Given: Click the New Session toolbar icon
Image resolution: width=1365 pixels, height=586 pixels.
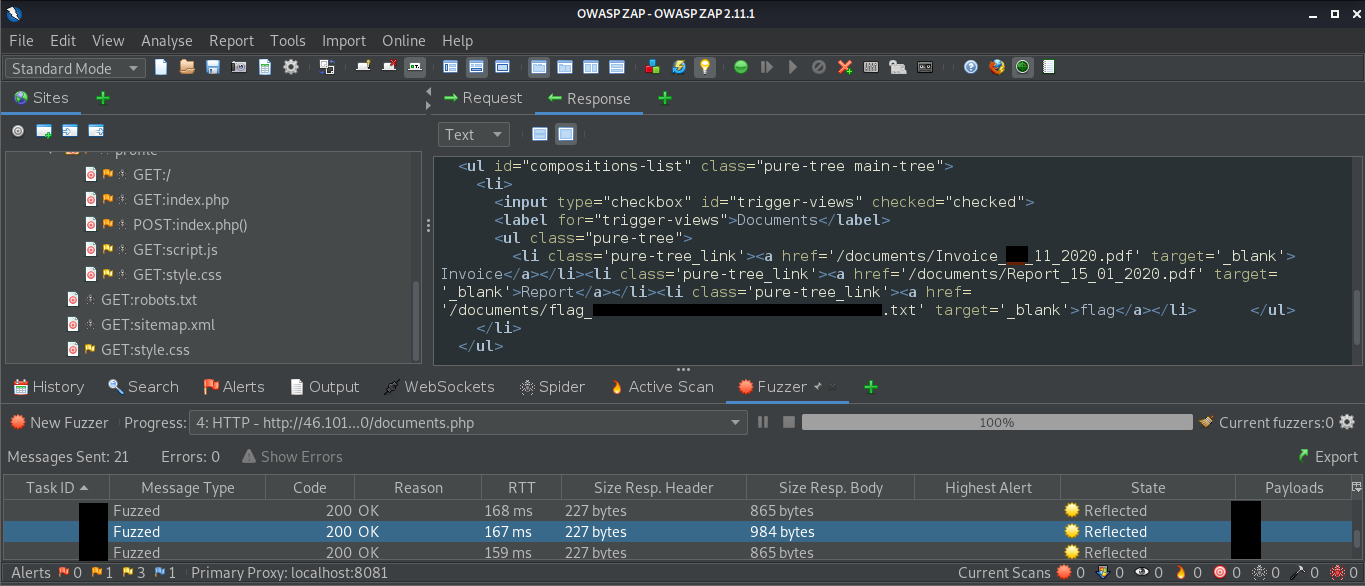Looking at the screenshot, I should click(x=161, y=67).
